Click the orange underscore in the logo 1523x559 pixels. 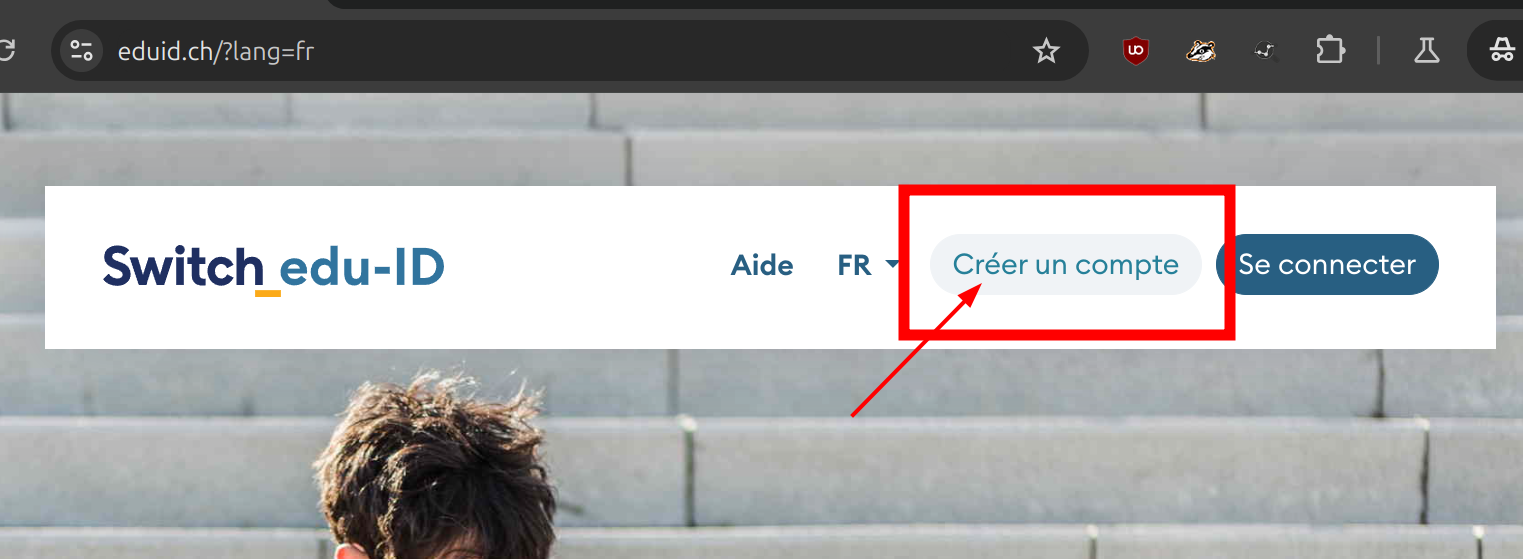(x=267, y=292)
